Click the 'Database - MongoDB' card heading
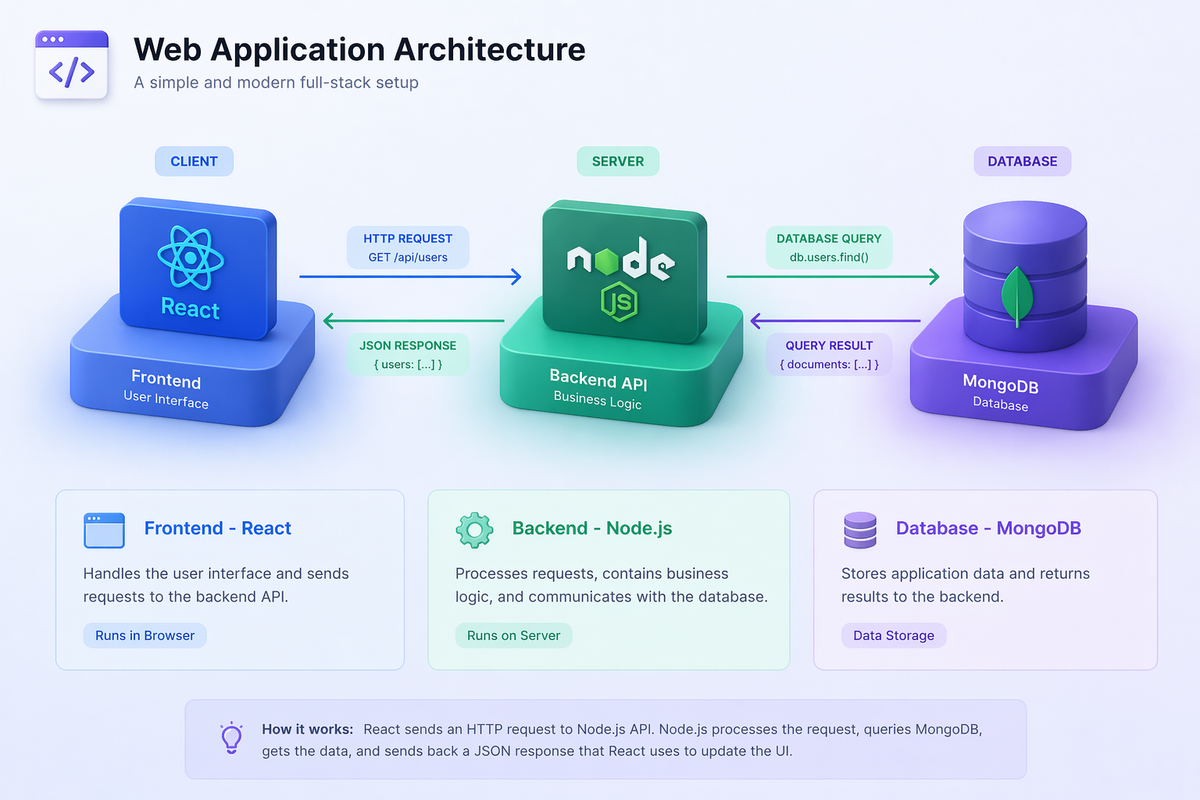 pos(988,528)
